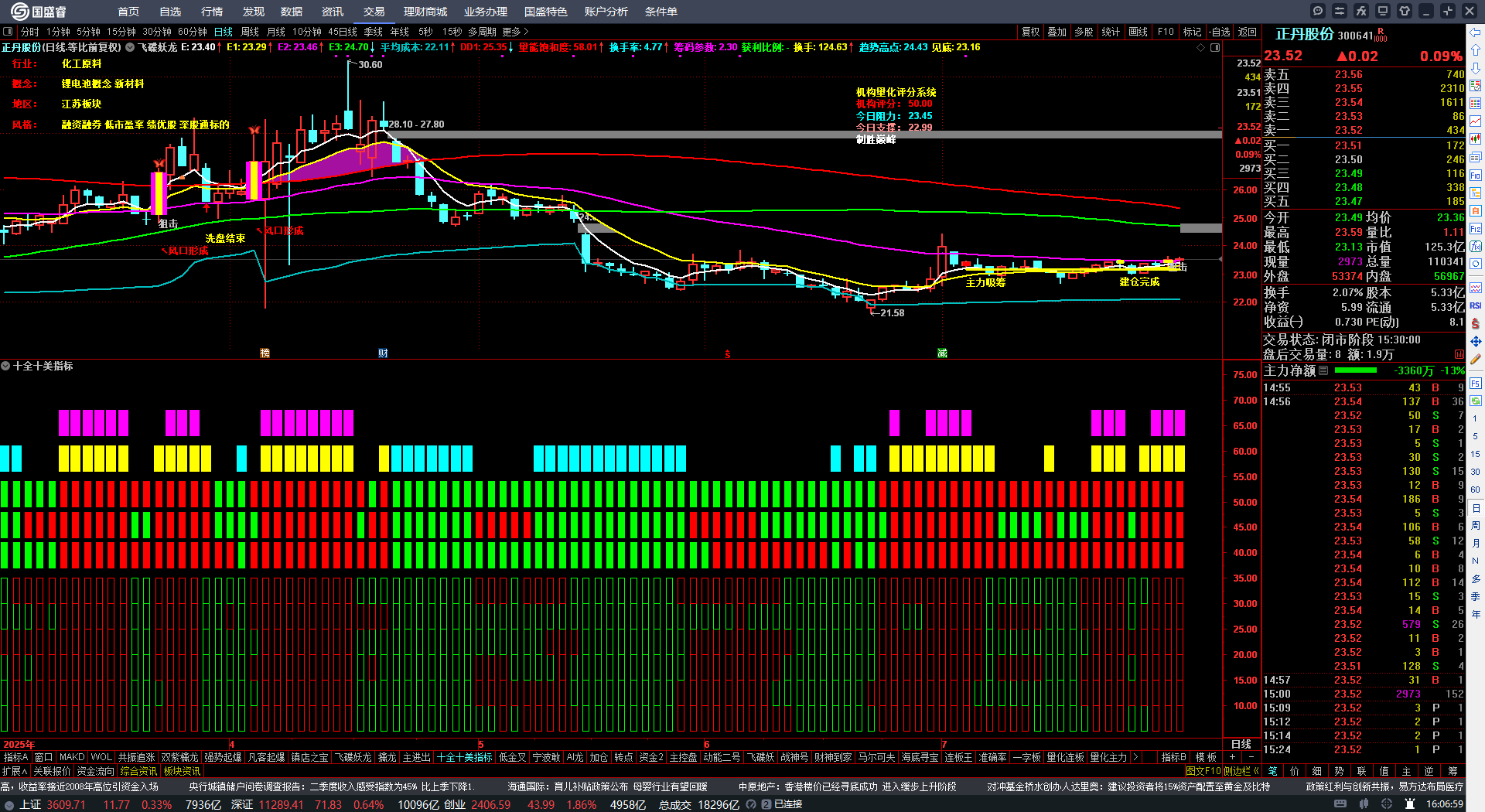Toggle 复权 price adjustment
The image size is (1485, 812).
[x=1030, y=32]
